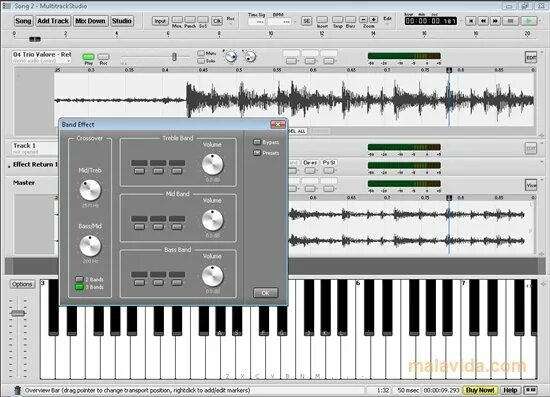Click the Ps St effect slot on Effect Return 1
The height and width of the screenshot is (397, 550).
[x=329, y=163]
